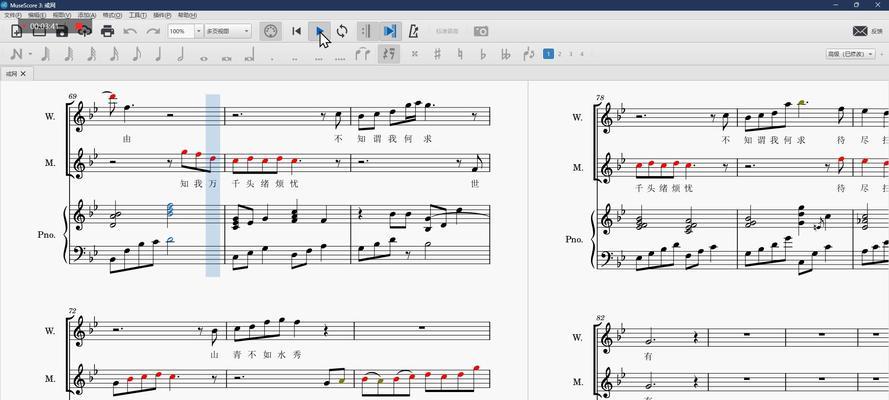This screenshot has width=889, height=400.
Task: Toggle the concert pitch button
Action: click(447, 31)
